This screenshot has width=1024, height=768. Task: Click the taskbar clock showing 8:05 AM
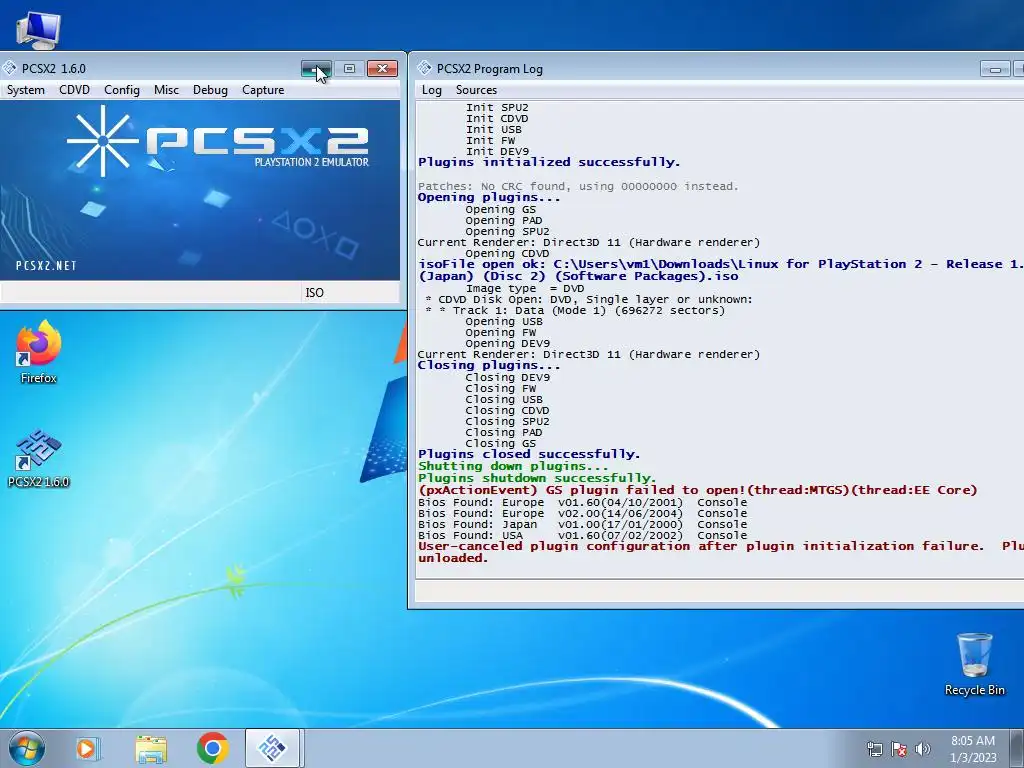point(972,749)
